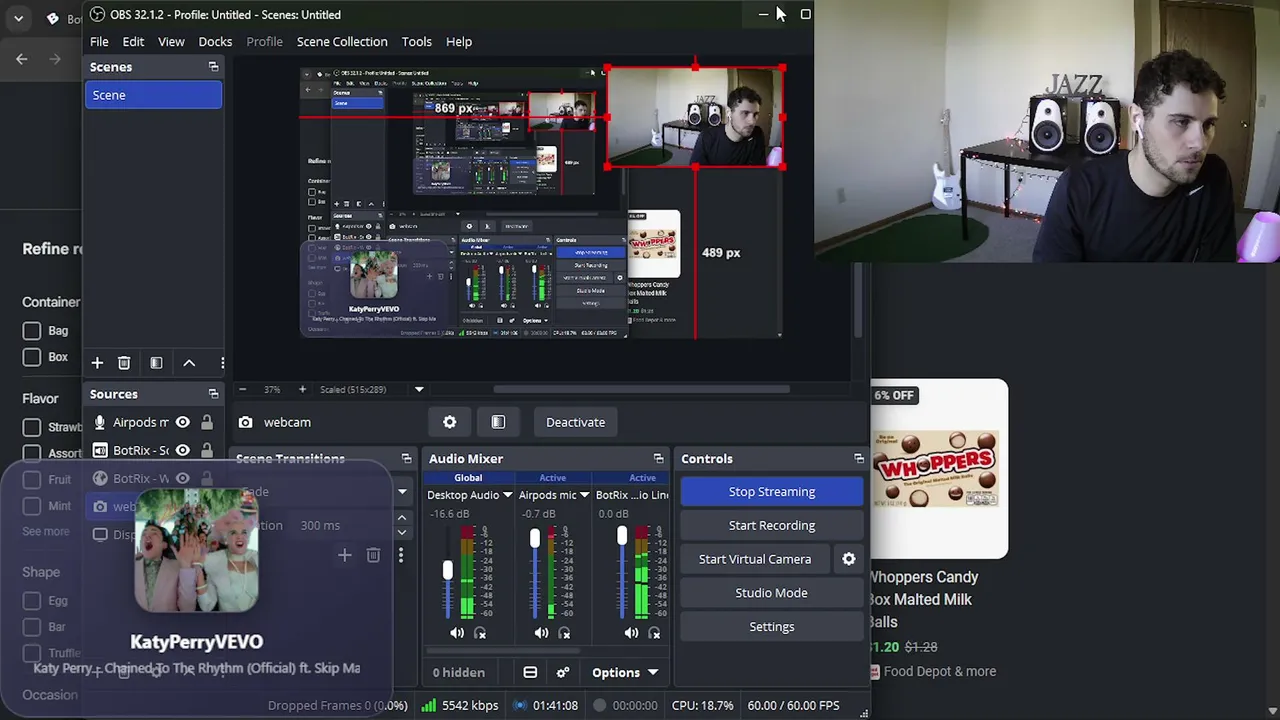Open the Help menu
This screenshot has height=720, width=1280.
coord(459,41)
